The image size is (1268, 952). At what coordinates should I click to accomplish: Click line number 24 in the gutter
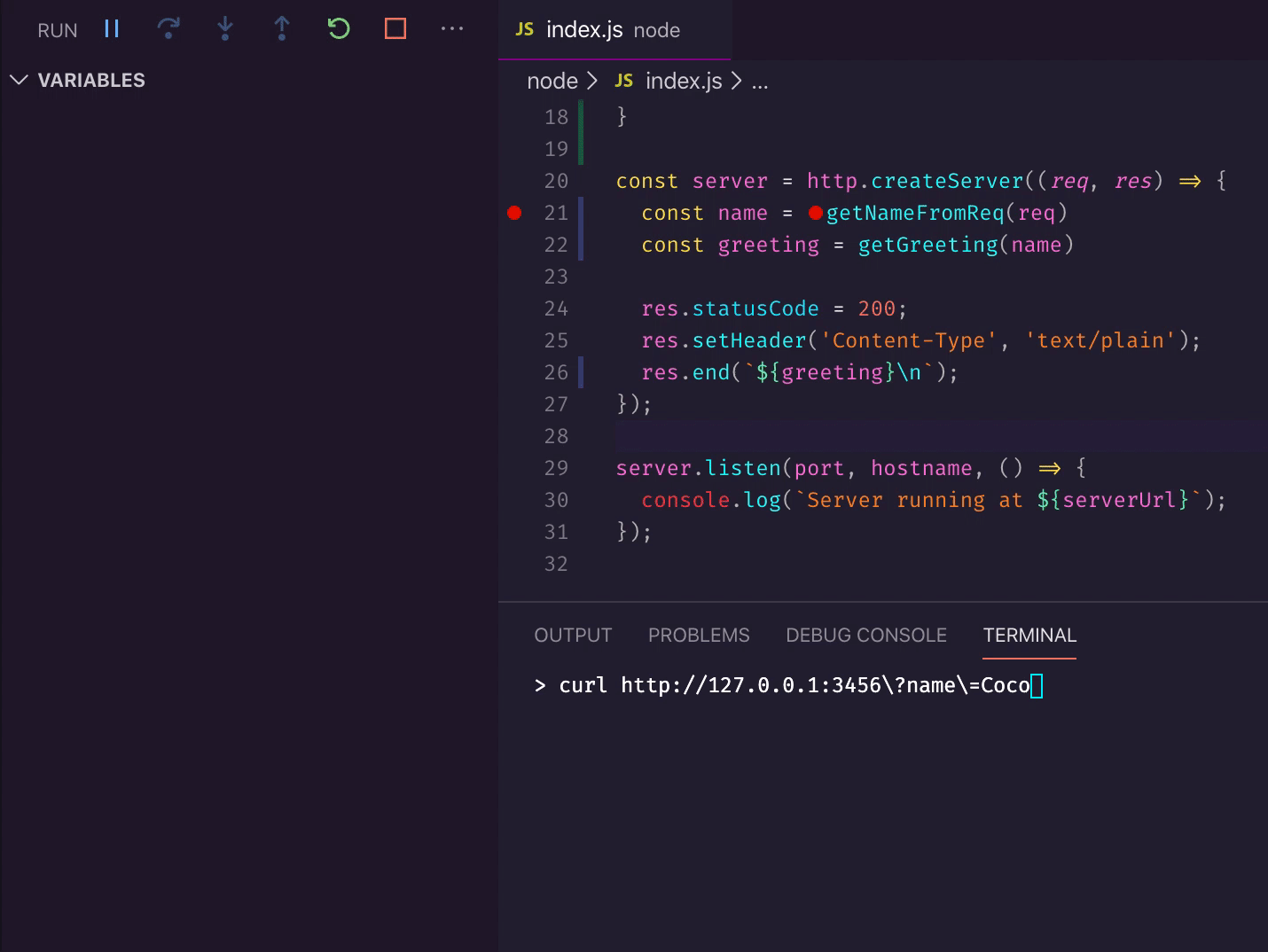(x=556, y=308)
